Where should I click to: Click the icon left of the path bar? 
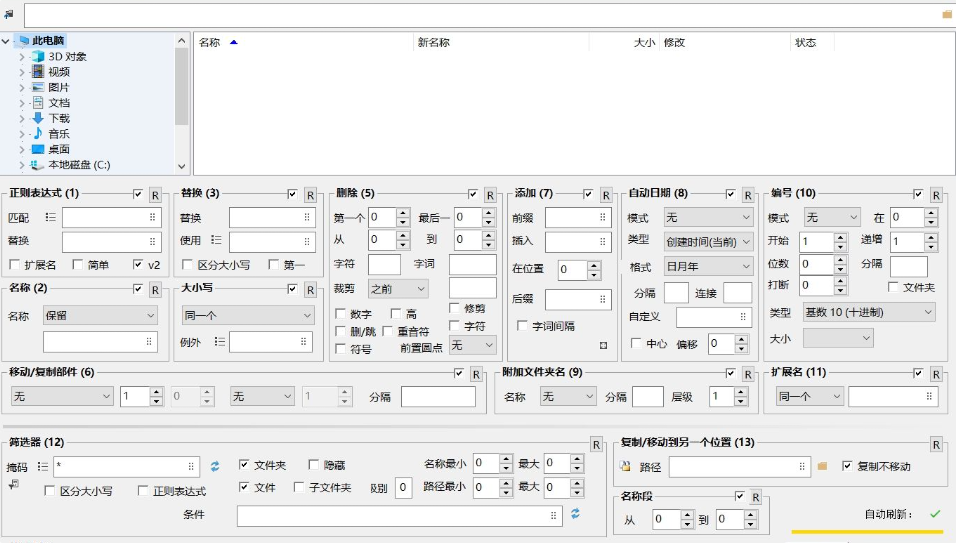click(9, 14)
